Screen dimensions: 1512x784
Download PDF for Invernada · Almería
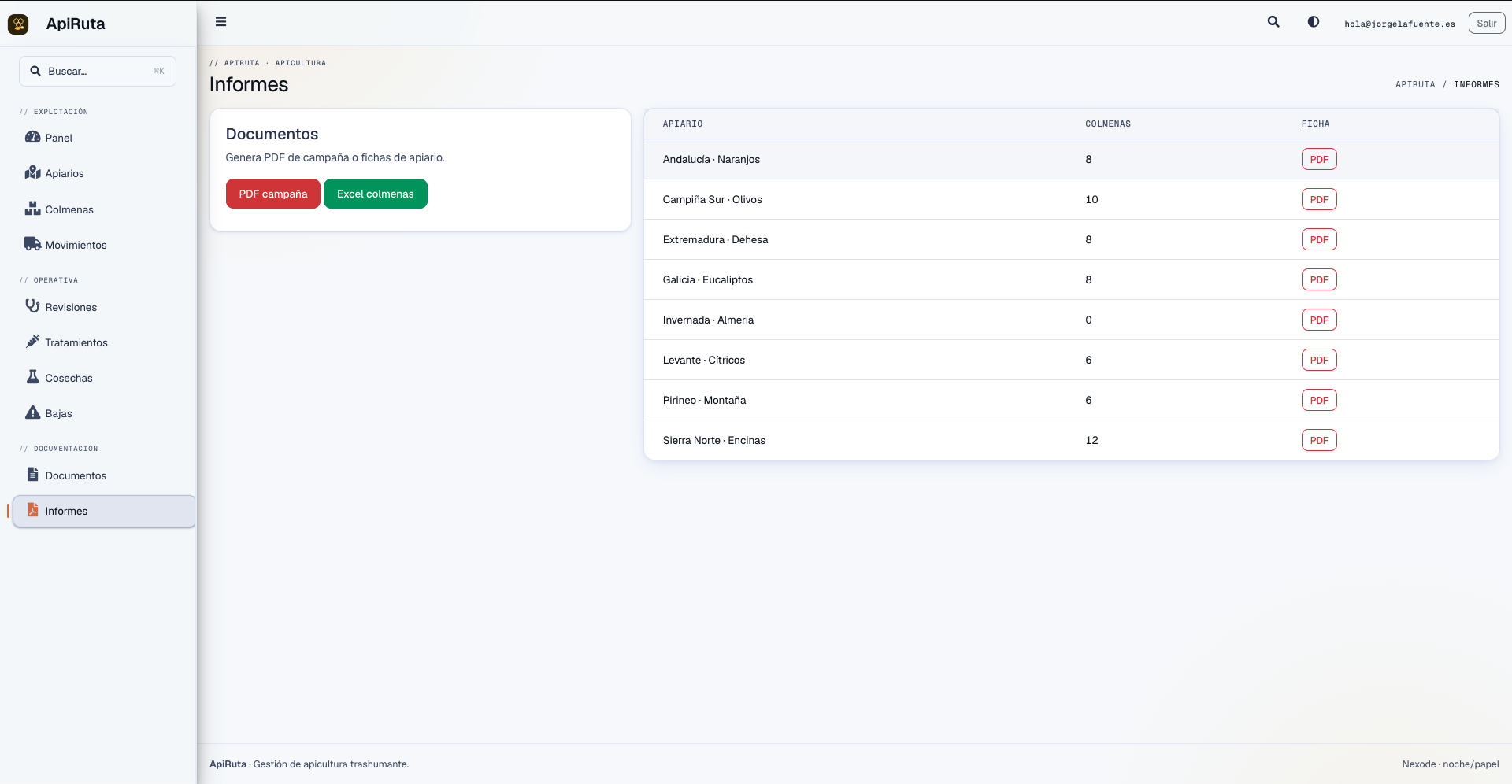[1319, 320]
